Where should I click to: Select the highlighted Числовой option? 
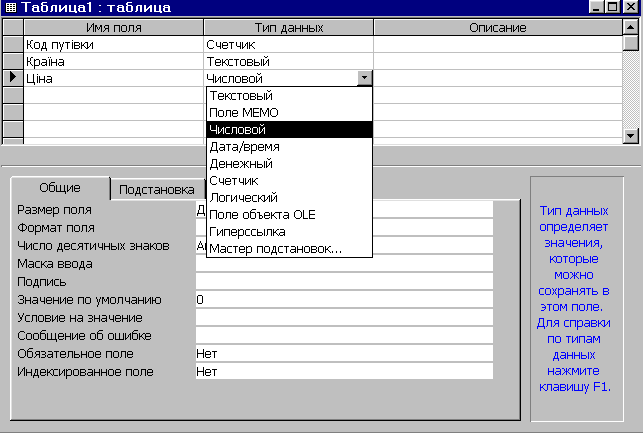pos(290,130)
